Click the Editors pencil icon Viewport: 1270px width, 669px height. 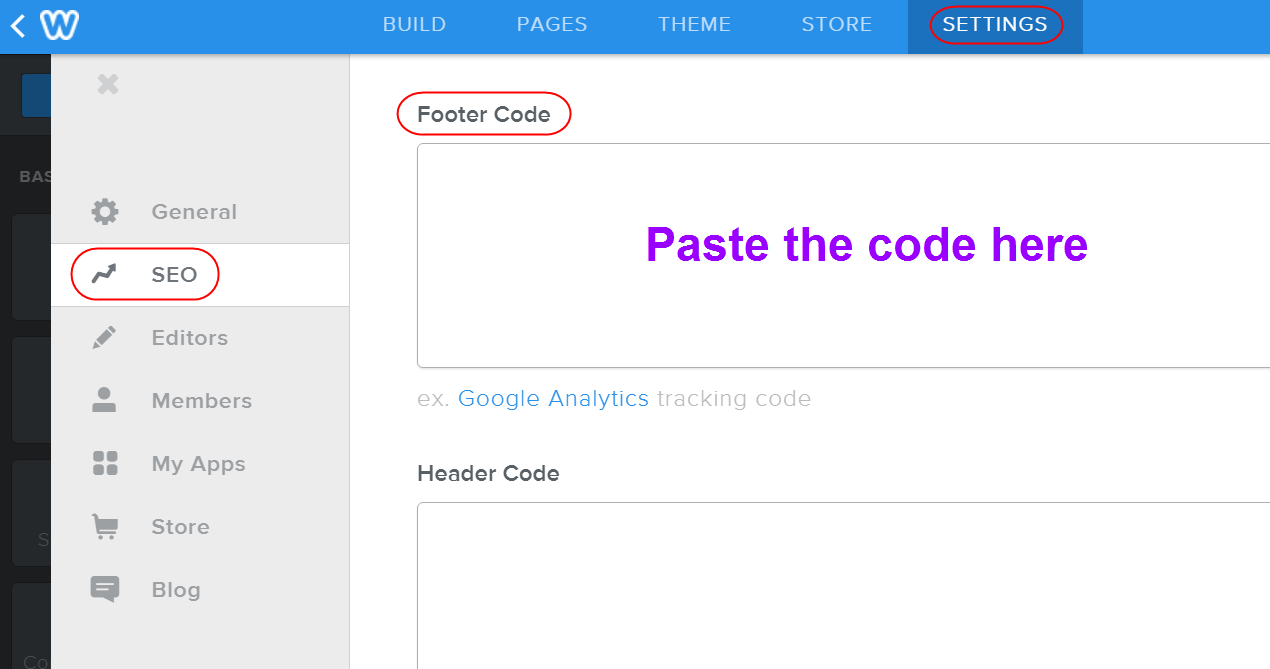click(105, 338)
